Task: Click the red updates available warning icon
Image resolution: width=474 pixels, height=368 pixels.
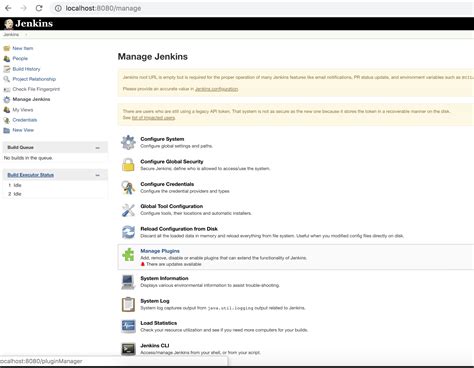Action: click(x=143, y=264)
